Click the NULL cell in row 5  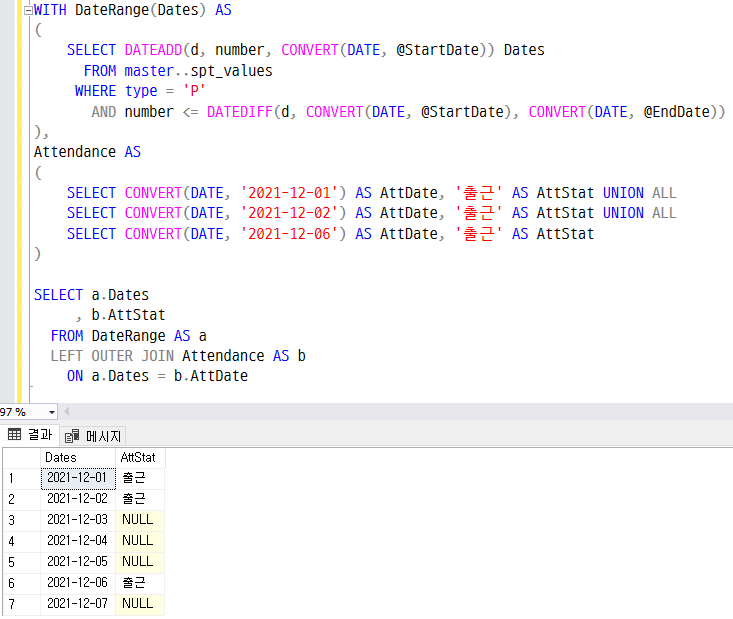point(140,562)
